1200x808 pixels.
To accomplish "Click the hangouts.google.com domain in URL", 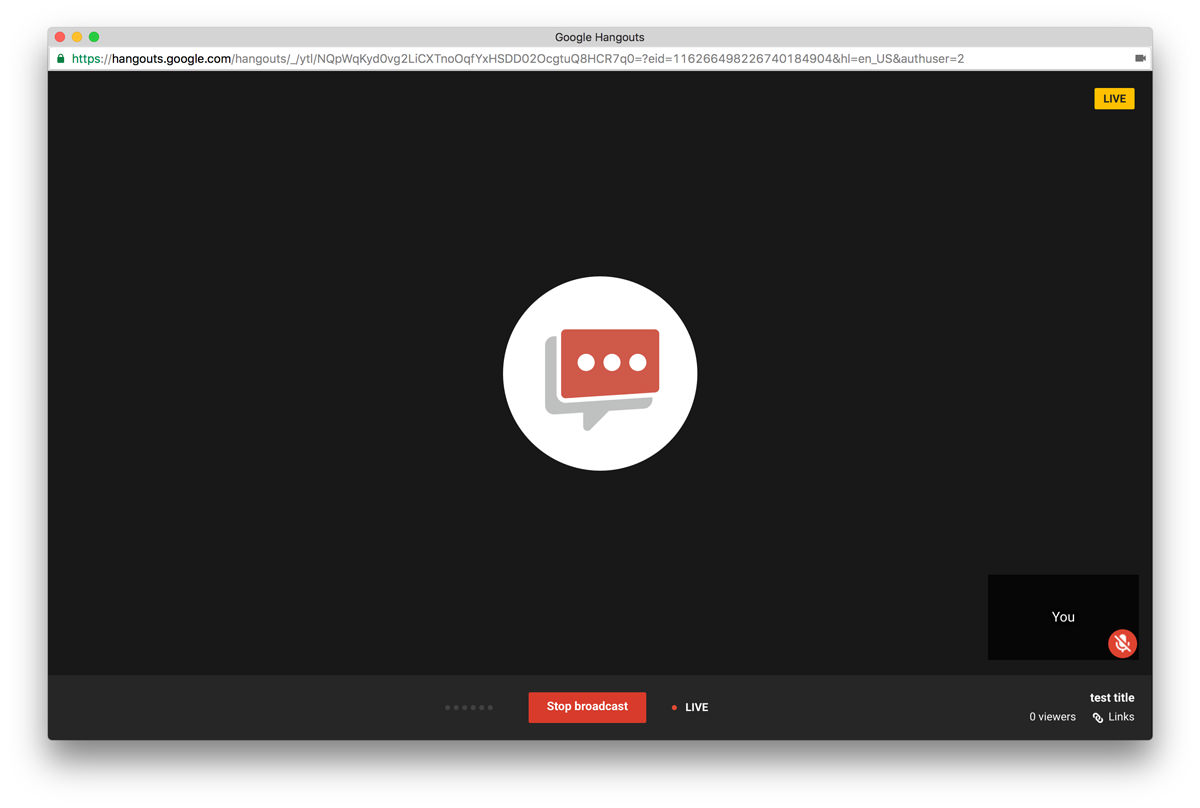I will click(x=171, y=59).
